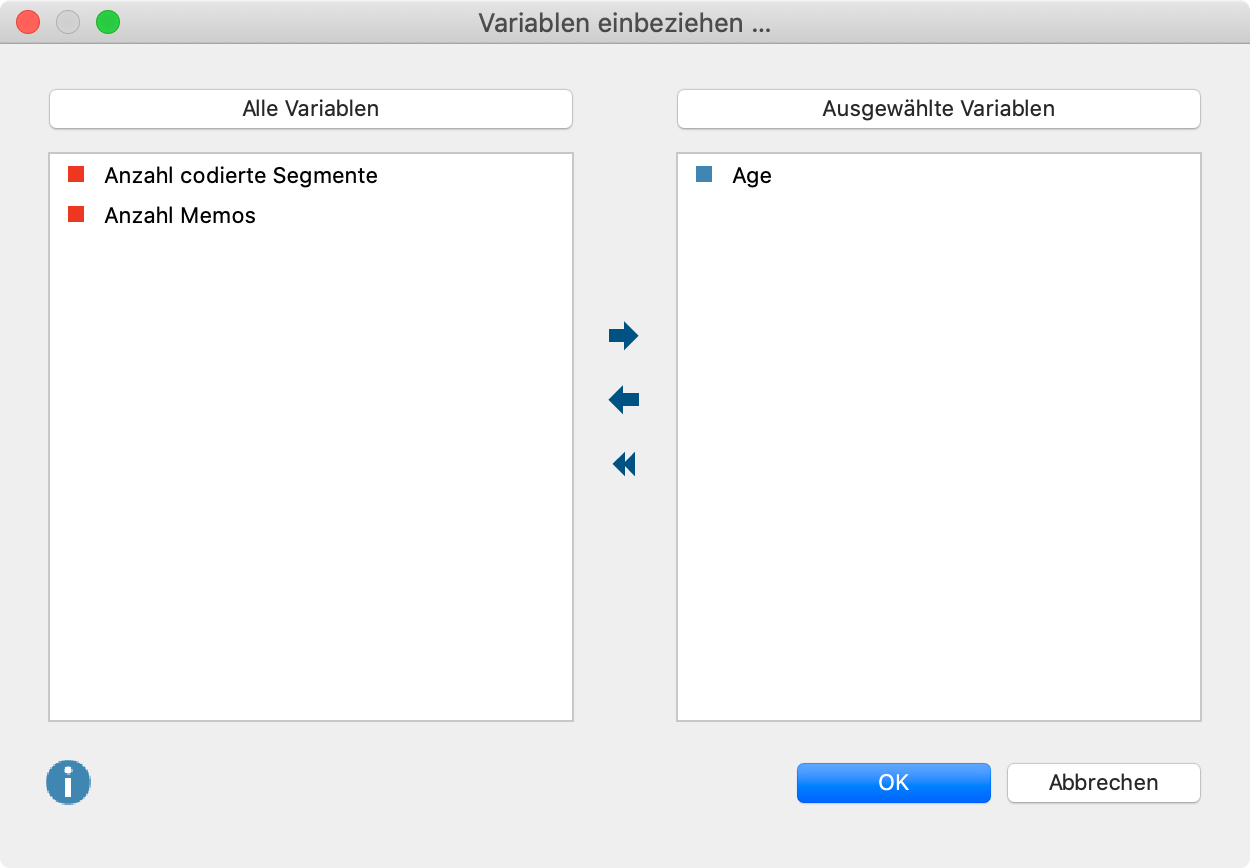Click the 'Ausgewählte Variablen' header button

click(x=939, y=109)
